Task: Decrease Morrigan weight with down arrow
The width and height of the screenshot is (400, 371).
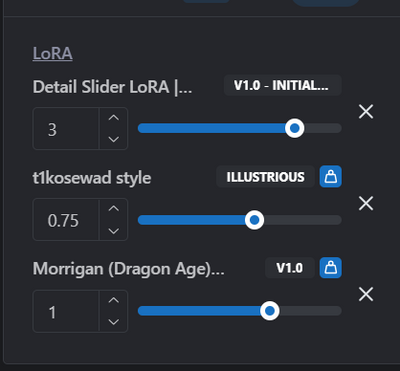Action: coord(114,322)
